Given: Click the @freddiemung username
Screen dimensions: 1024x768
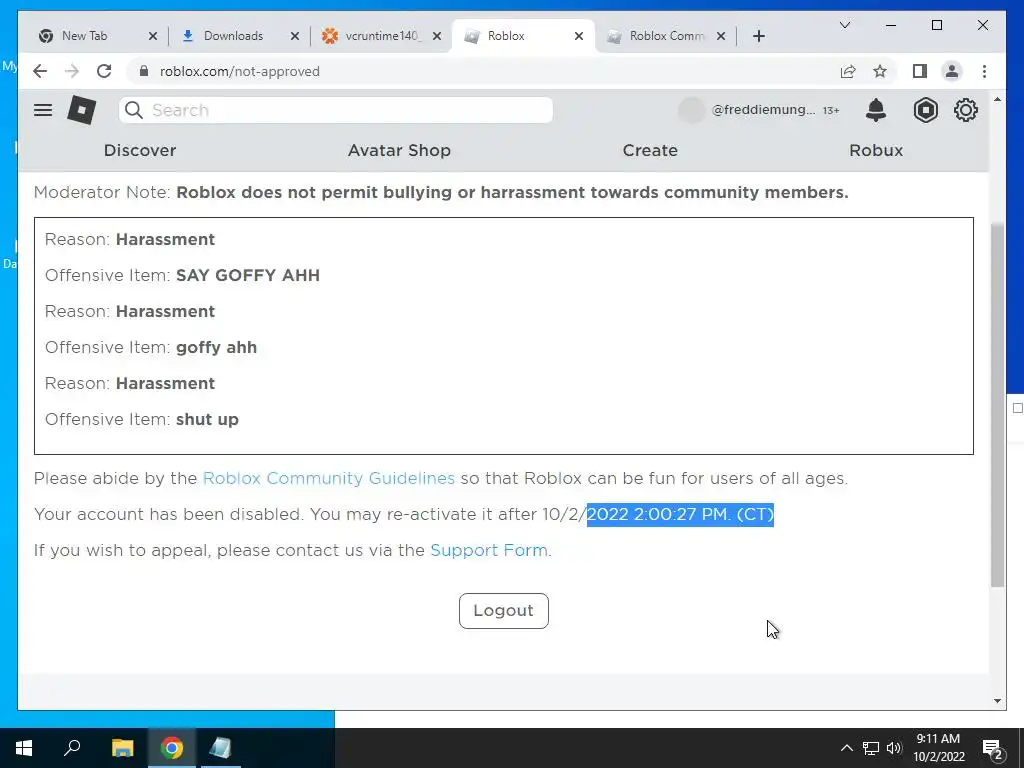Looking at the screenshot, I should tap(763, 110).
